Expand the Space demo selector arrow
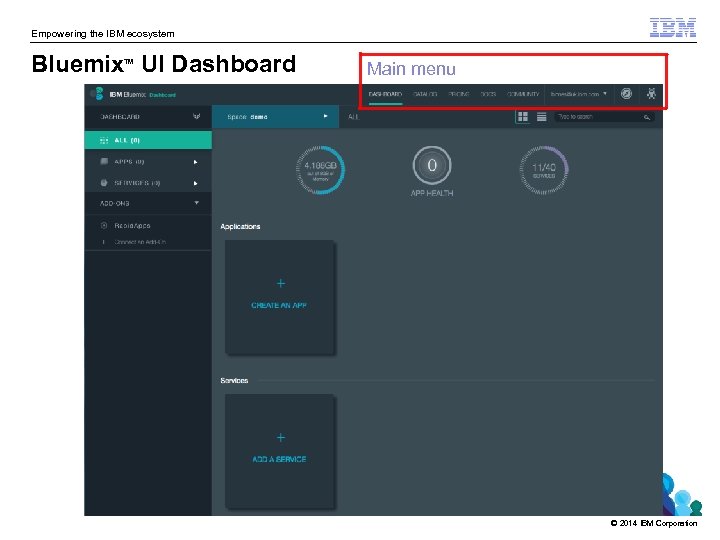The image size is (720, 540). pos(326,116)
